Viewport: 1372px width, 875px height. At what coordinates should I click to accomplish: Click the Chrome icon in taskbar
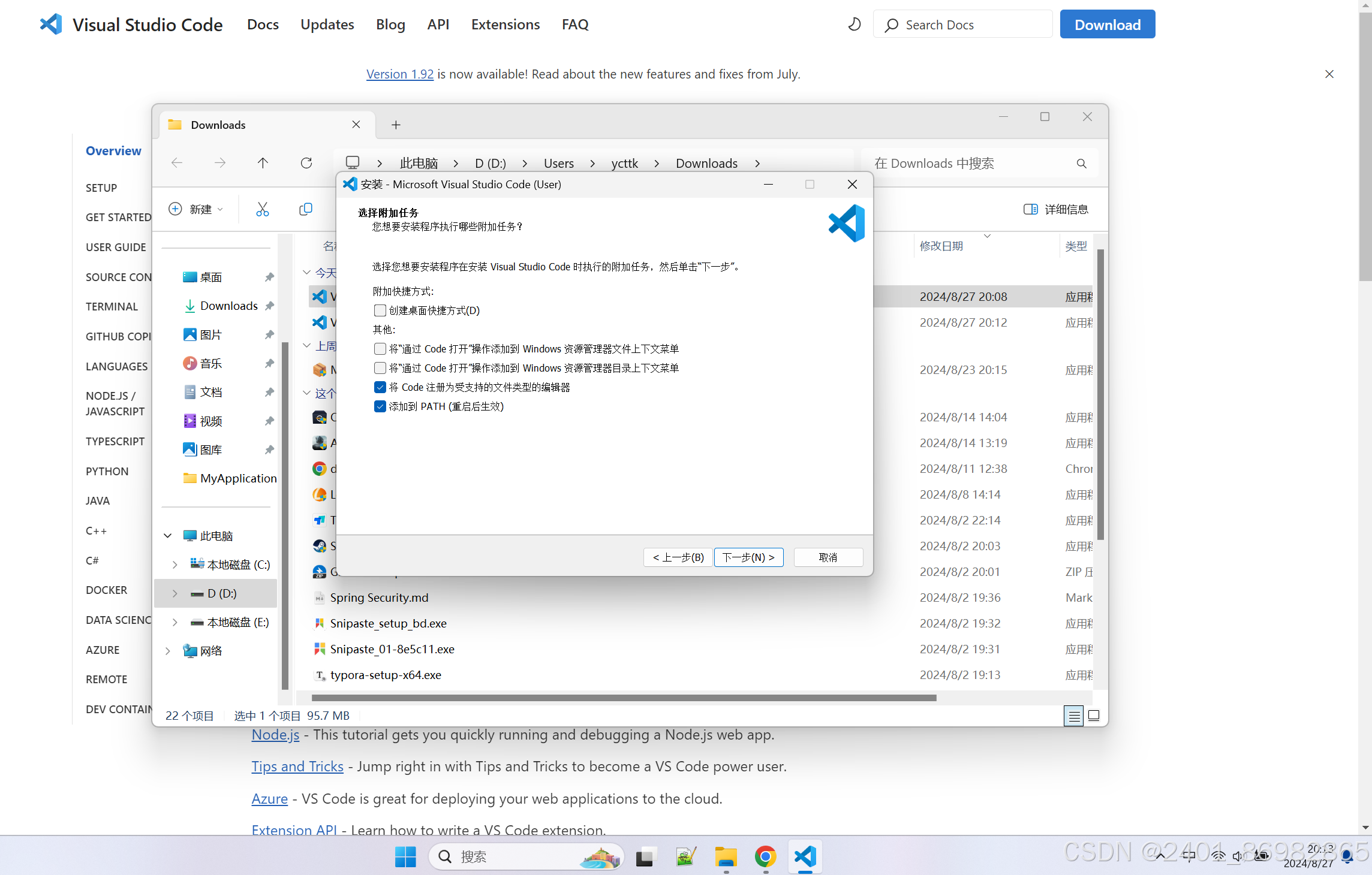766,857
